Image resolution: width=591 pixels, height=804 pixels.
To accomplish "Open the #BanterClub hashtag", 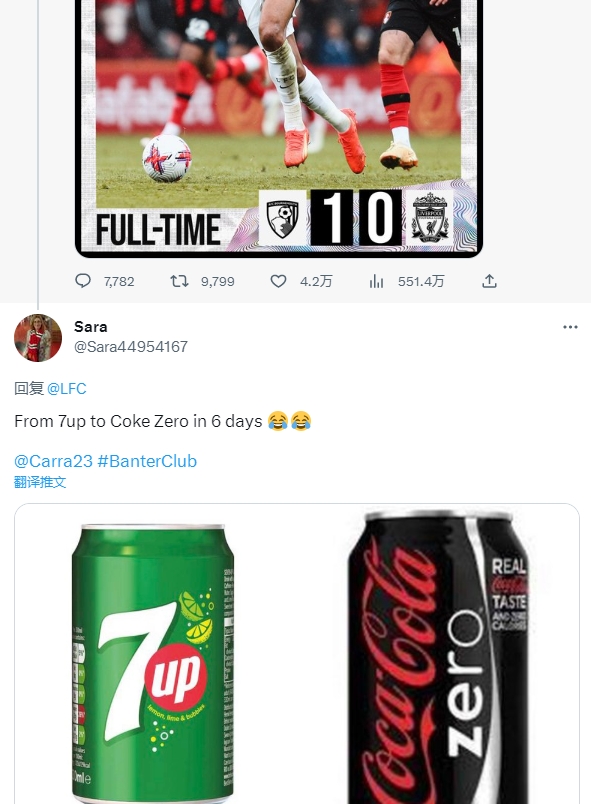I will 147,461.
